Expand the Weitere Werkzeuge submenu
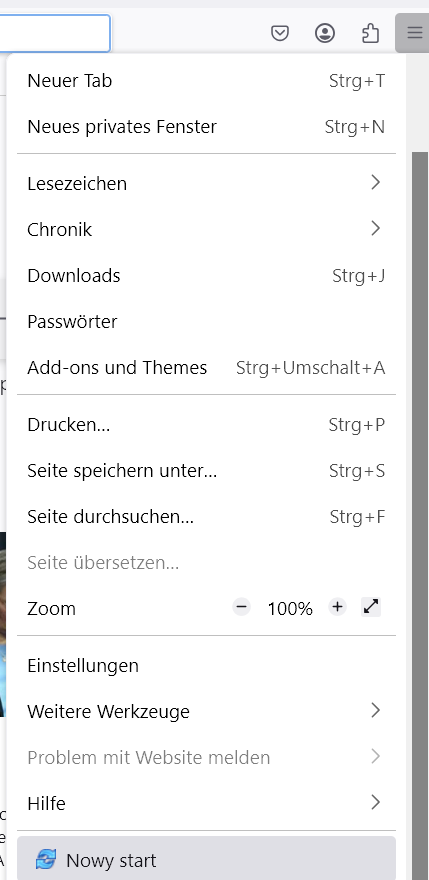 click(207, 711)
